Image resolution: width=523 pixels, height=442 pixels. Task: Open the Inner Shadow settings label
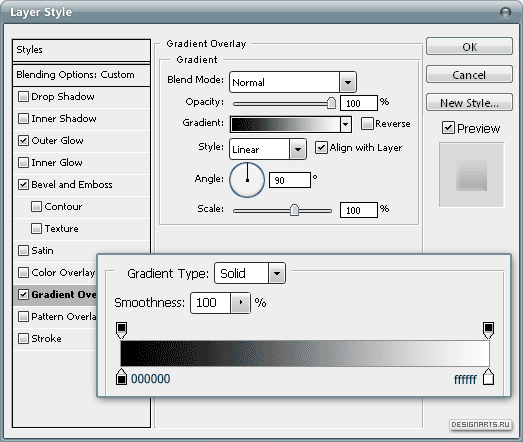[x=64, y=119]
